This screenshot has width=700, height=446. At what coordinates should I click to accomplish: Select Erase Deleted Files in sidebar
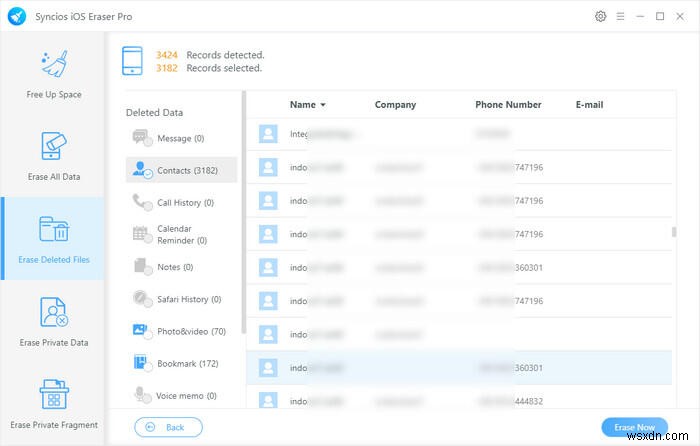pos(54,239)
